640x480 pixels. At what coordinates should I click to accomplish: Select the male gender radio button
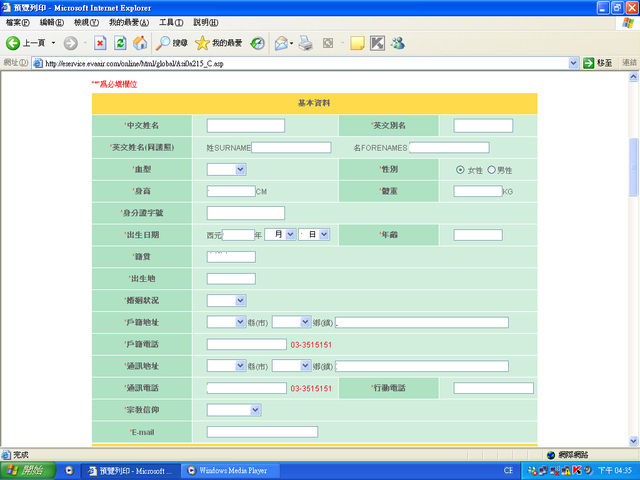(491, 170)
